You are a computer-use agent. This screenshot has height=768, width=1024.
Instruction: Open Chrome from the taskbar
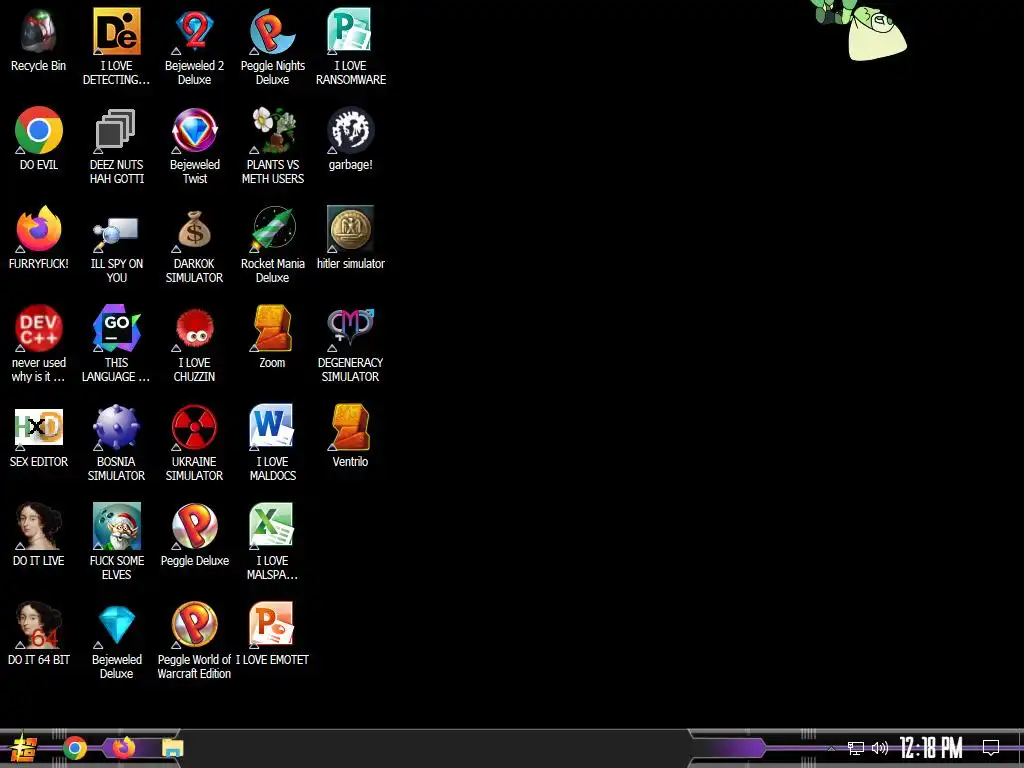pos(75,748)
